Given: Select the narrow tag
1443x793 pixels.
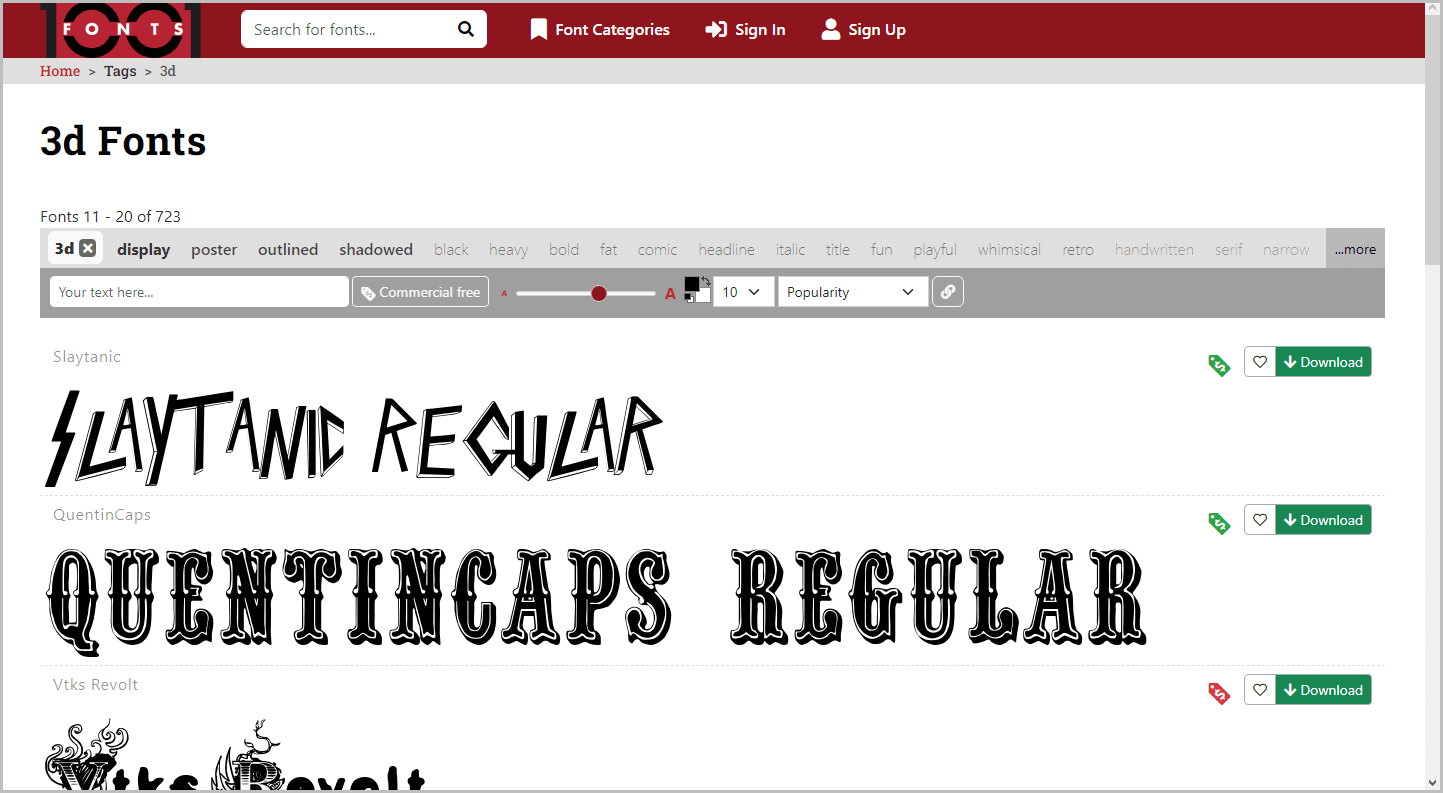Looking at the screenshot, I should coord(1286,250).
